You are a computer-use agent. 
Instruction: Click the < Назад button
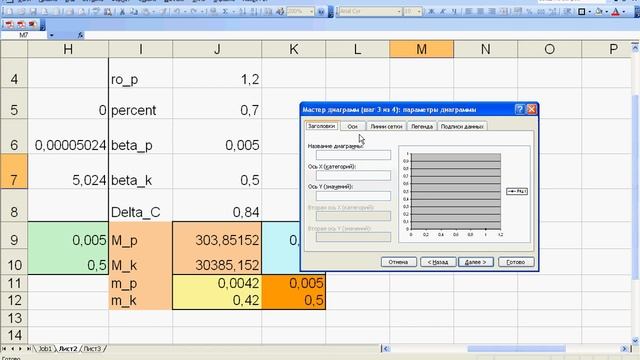click(438, 262)
